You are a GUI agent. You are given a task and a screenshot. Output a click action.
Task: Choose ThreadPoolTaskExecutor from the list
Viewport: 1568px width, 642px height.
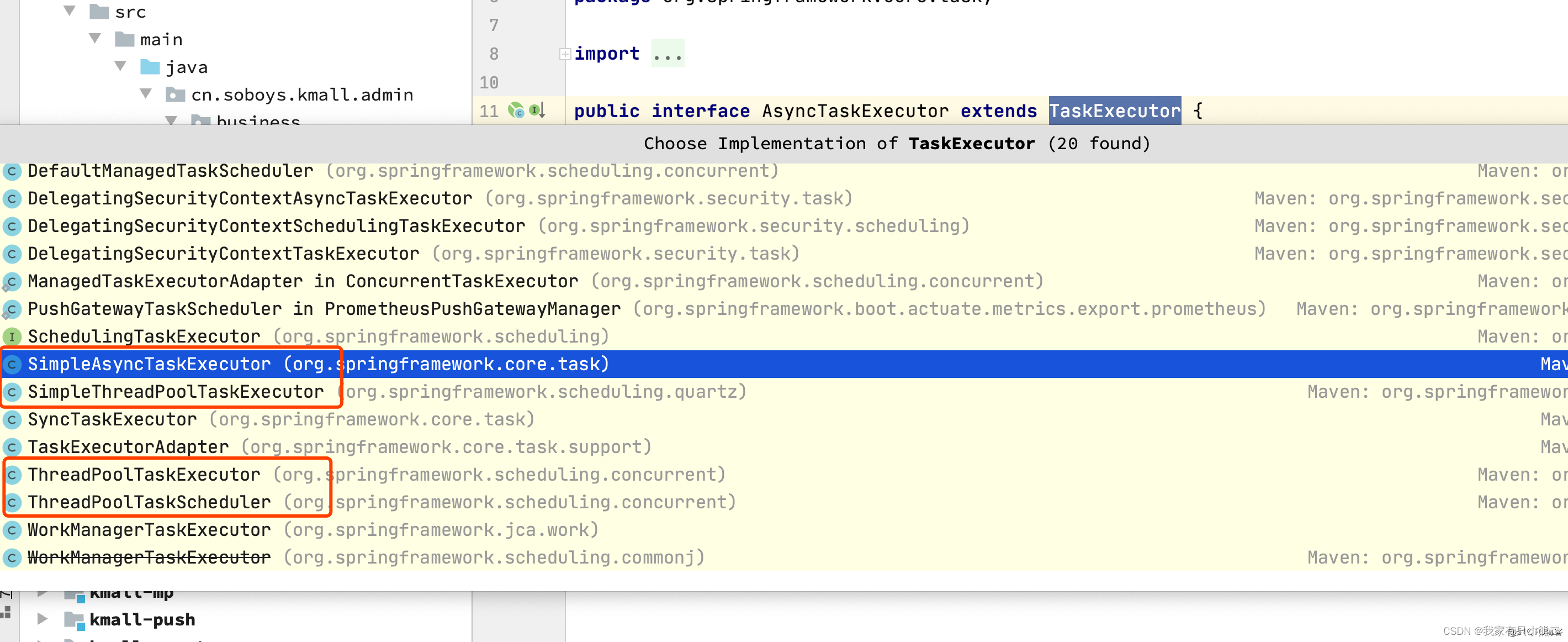pos(144,475)
